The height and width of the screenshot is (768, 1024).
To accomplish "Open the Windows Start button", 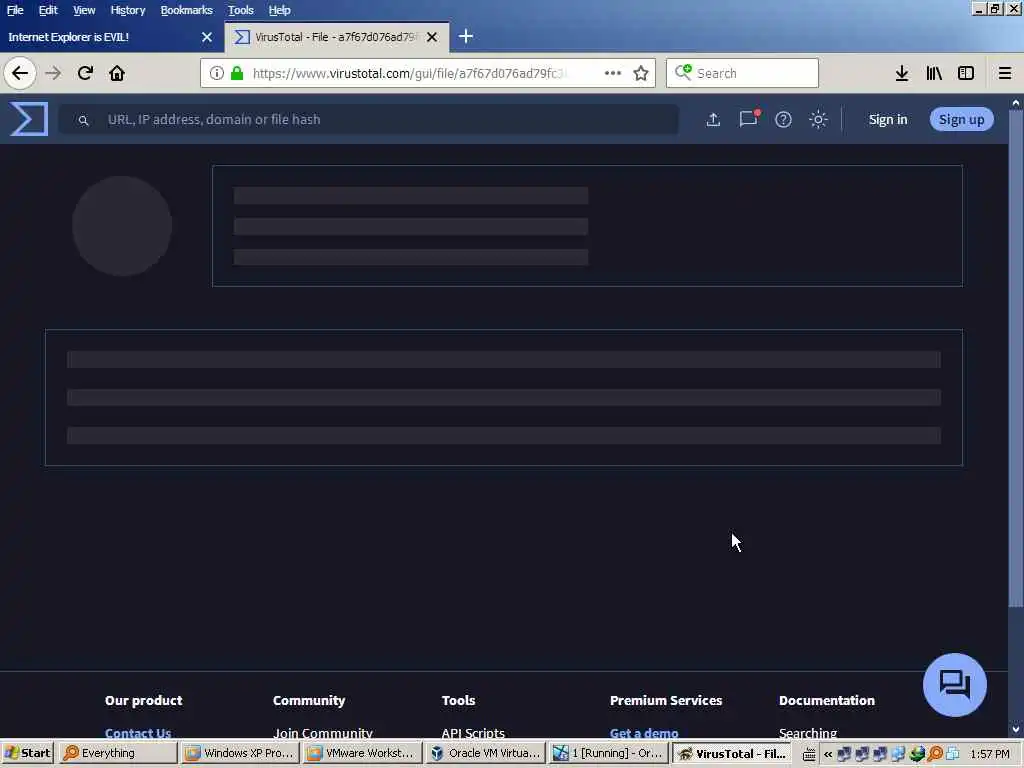I will tap(27, 753).
